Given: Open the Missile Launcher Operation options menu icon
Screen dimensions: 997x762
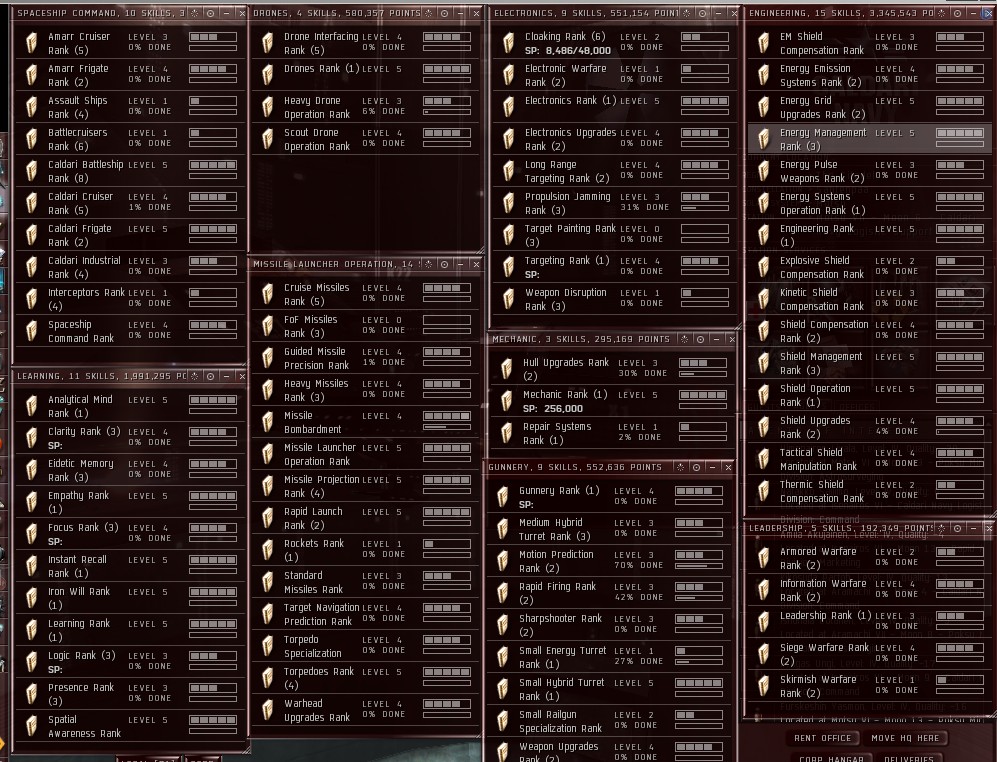Looking at the screenshot, I should tap(429, 264).
